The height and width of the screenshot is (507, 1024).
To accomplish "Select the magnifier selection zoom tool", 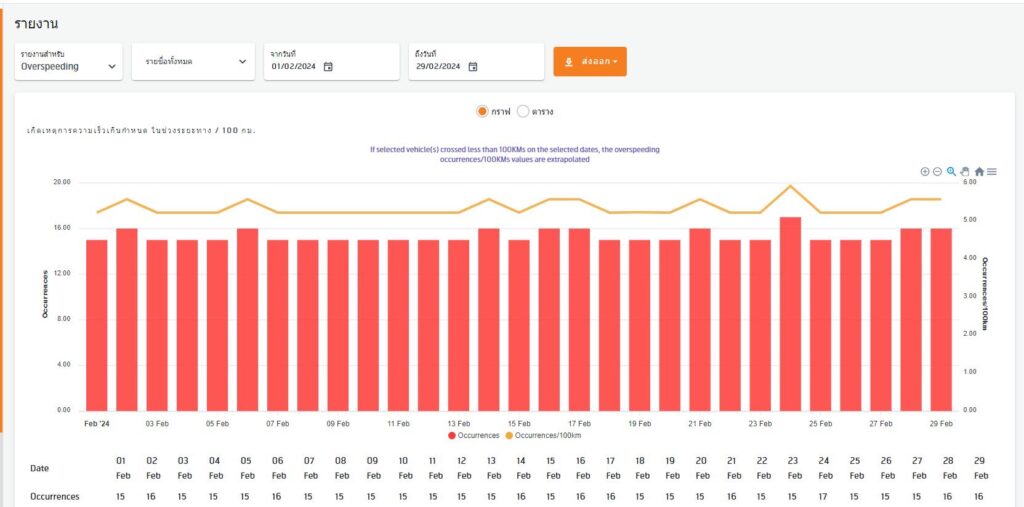I will click(x=951, y=172).
